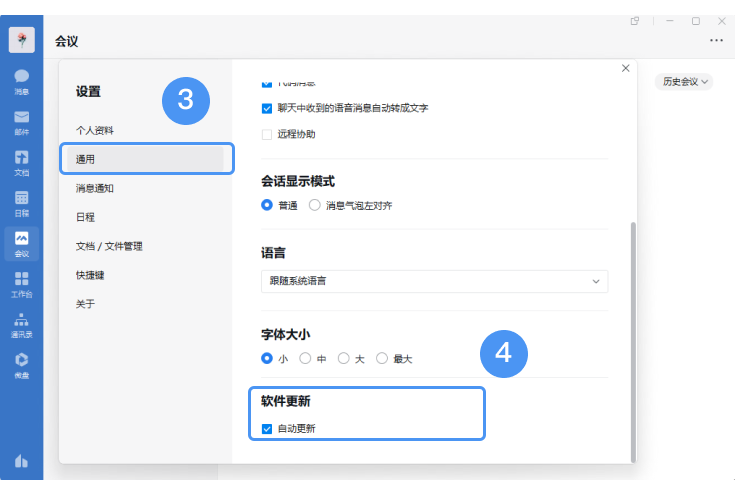Uncheck 语音消息自动转成文字 checkbox
The width and height of the screenshot is (755, 480).
click(267, 108)
